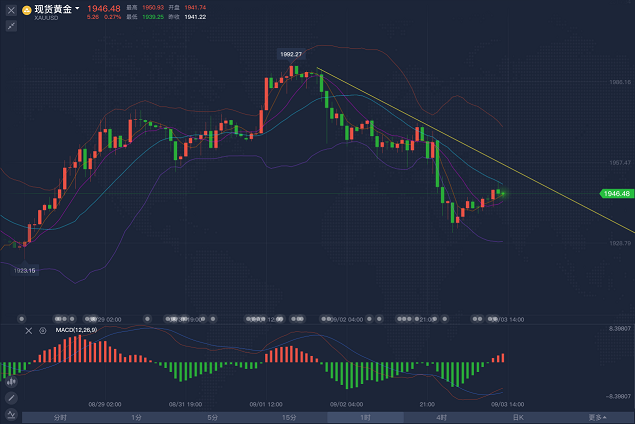
Task: Click the gold coin symbol icon
Action: (x=26, y=10)
